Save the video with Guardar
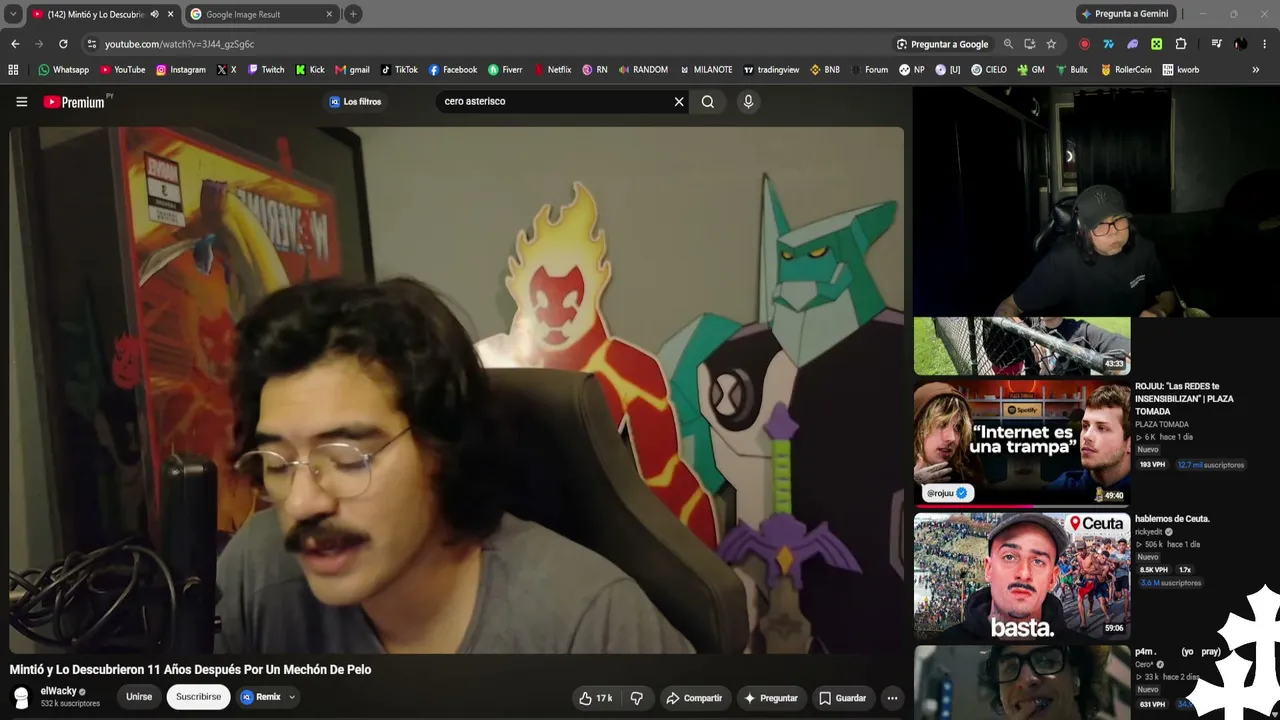Screen dimensions: 1280x720 coord(842,698)
